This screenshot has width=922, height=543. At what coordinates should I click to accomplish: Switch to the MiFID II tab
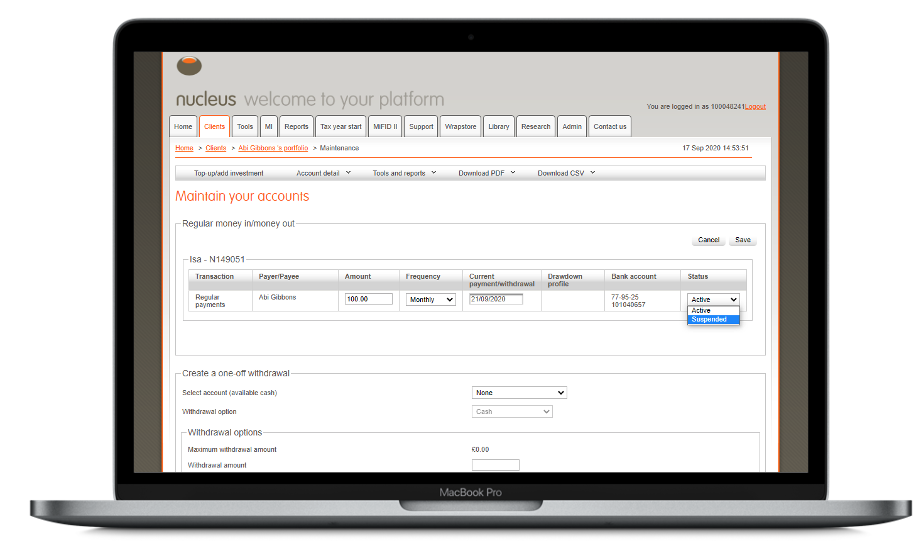(385, 126)
